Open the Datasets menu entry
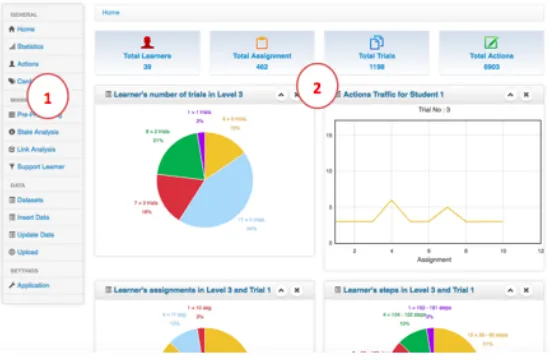Viewport: 550px width, 360px height. coord(30,200)
